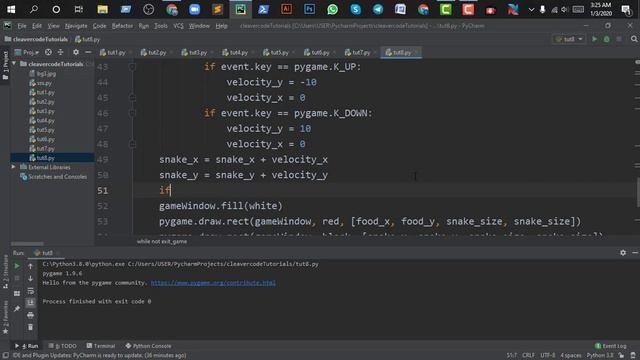Toggle soft-wrap in Run console
The width and height of the screenshot is (640, 360).
pos(30,291)
